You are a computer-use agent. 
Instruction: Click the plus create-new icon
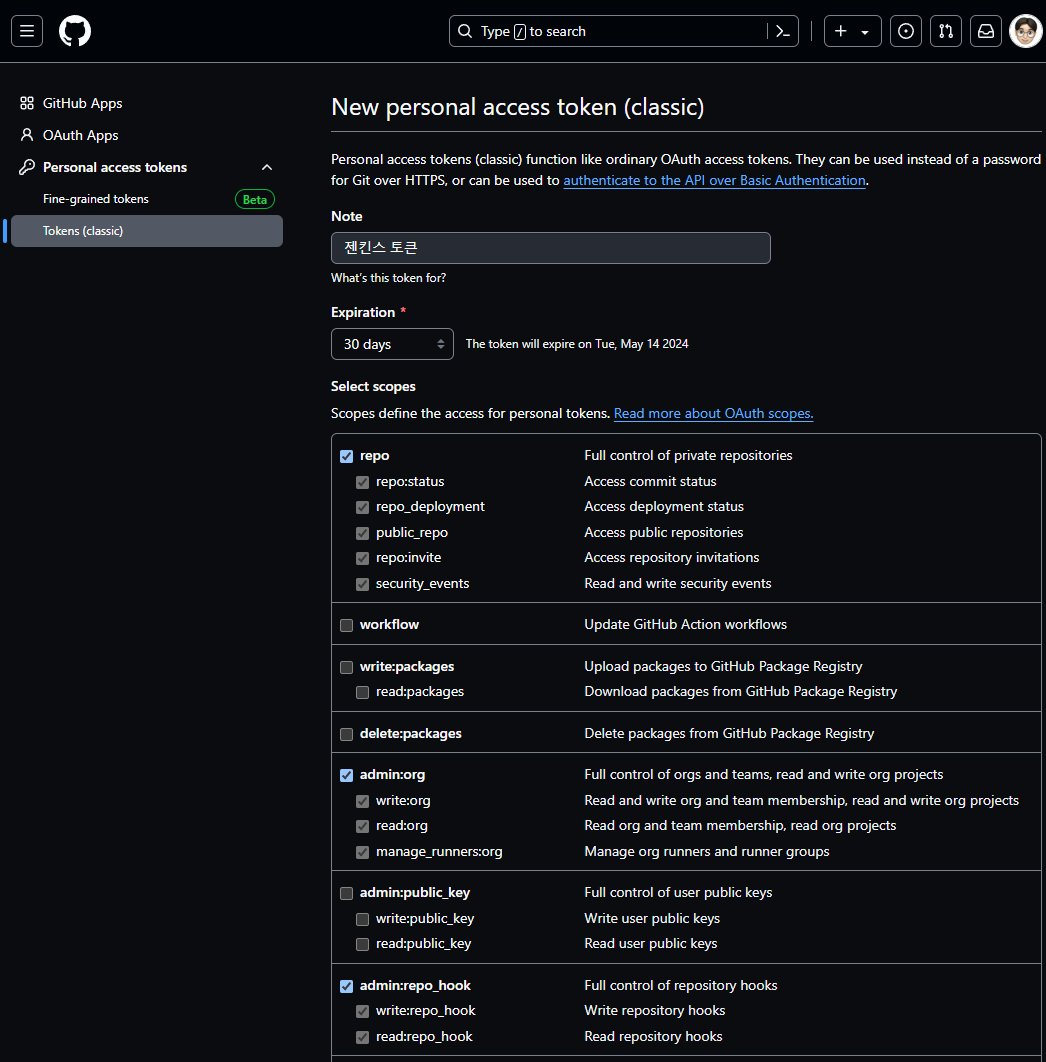(841, 31)
